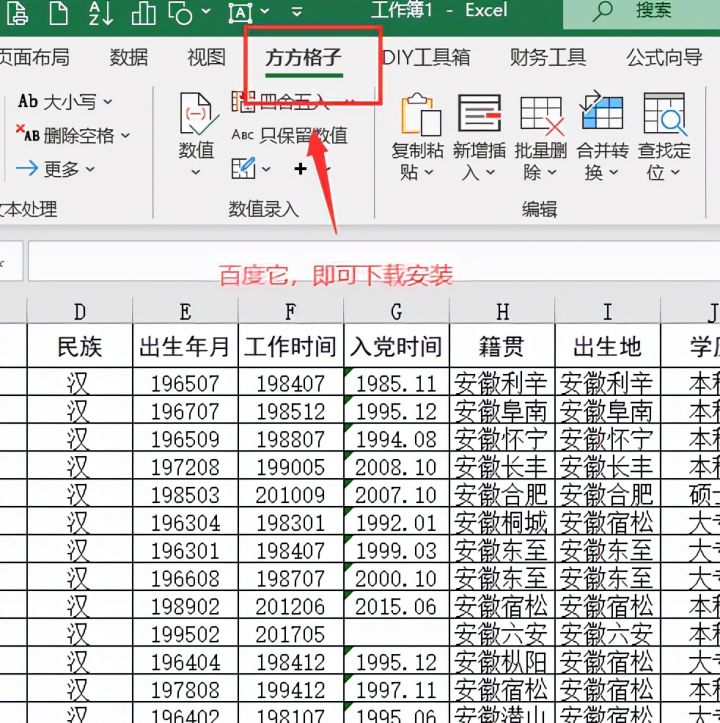Screen dimensions: 720x723
Task: Open the 查找定位 tool
Action: tap(664, 136)
